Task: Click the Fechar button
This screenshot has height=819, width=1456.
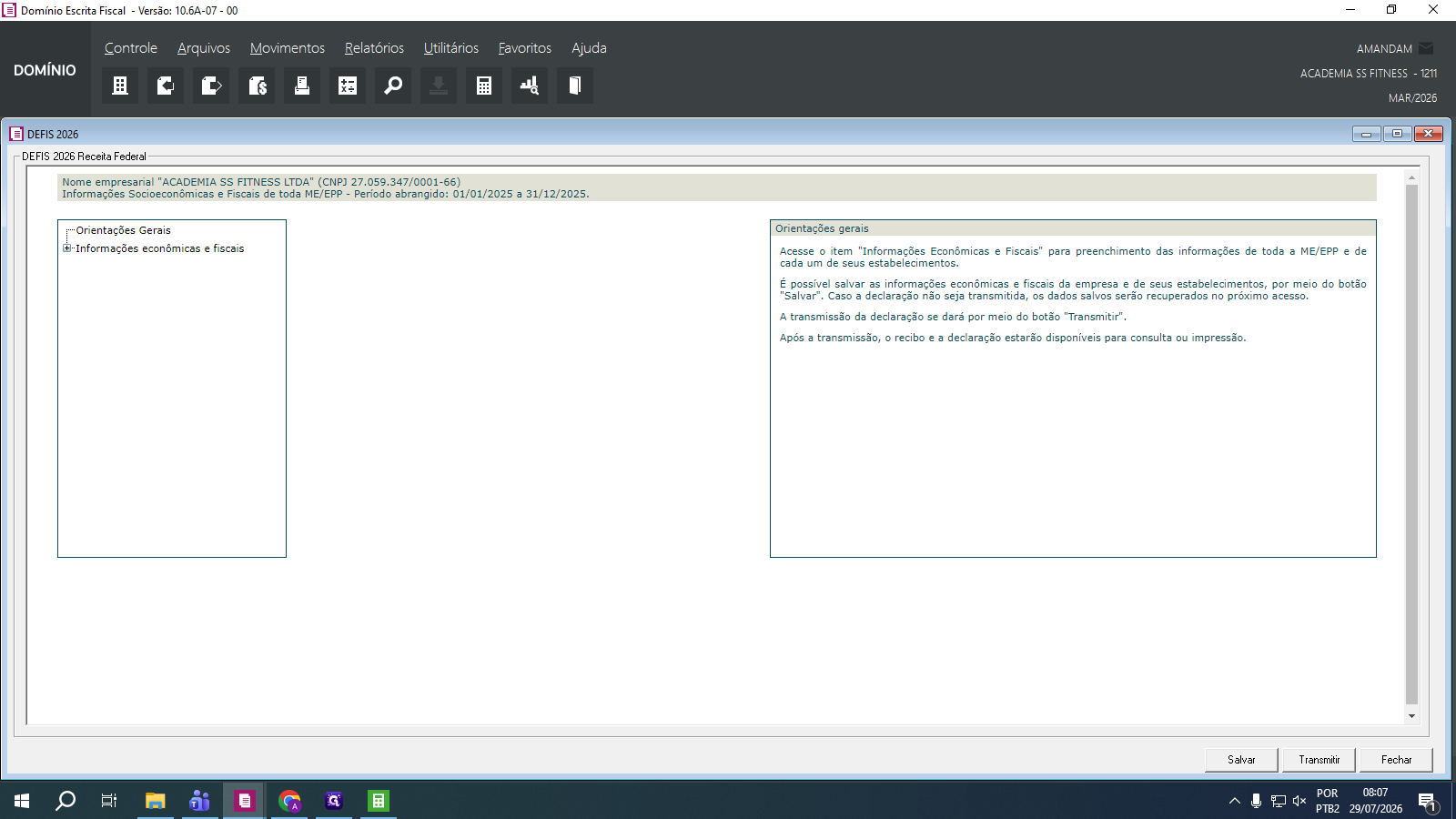Action: [x=1397, y=760]
